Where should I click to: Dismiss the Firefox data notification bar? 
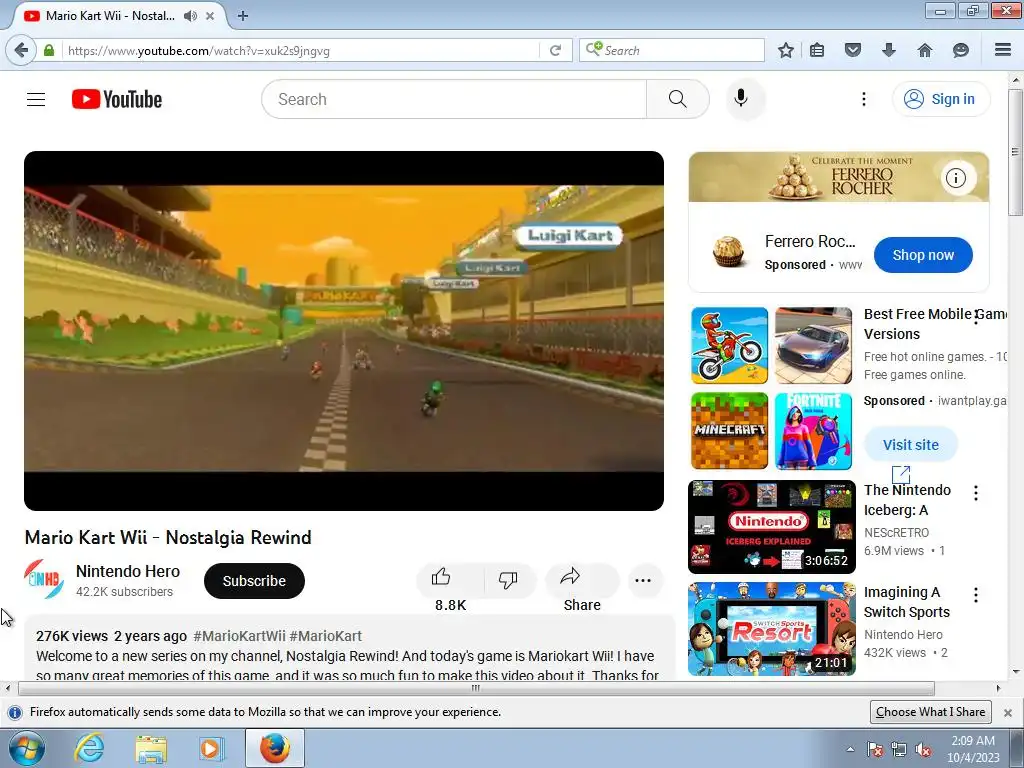[x=1008, y=712]
